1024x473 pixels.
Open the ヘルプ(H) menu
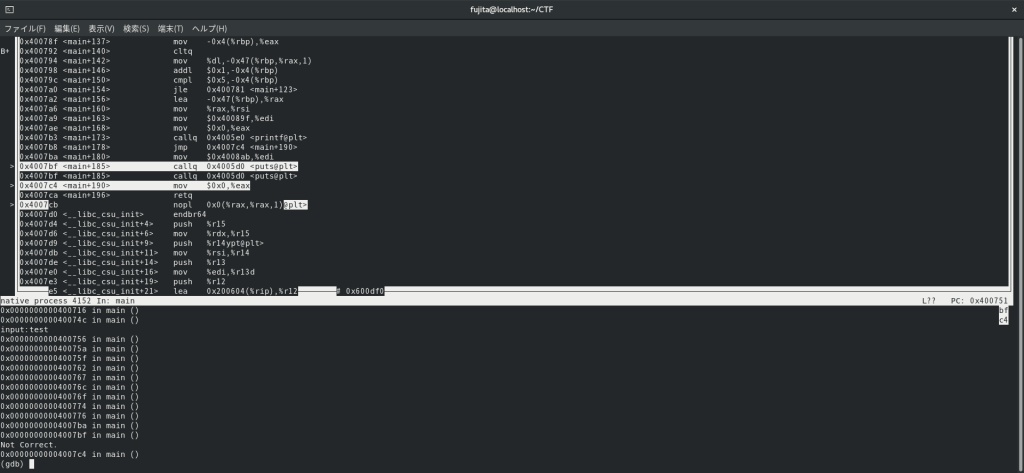pyautogui.click(x=209, y=29)
